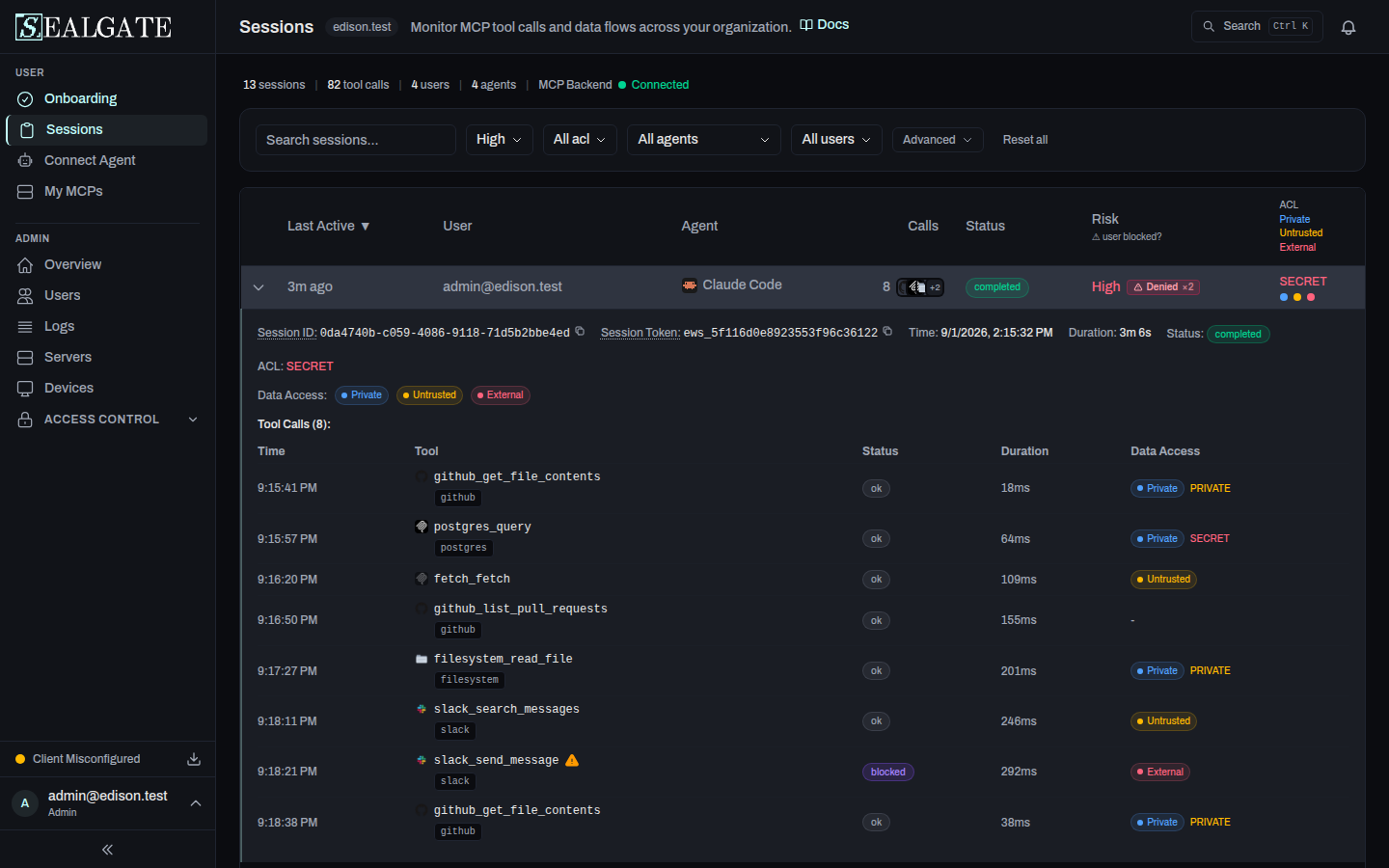
Task: Expand the Advanced filters dropdown
Action: [938, 140]
